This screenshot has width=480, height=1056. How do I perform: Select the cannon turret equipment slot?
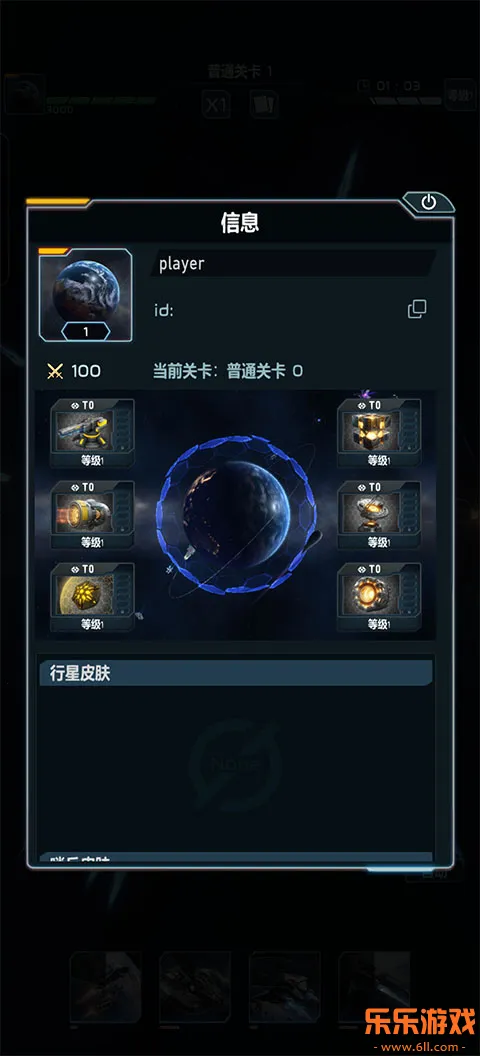[x=92, y=432]
